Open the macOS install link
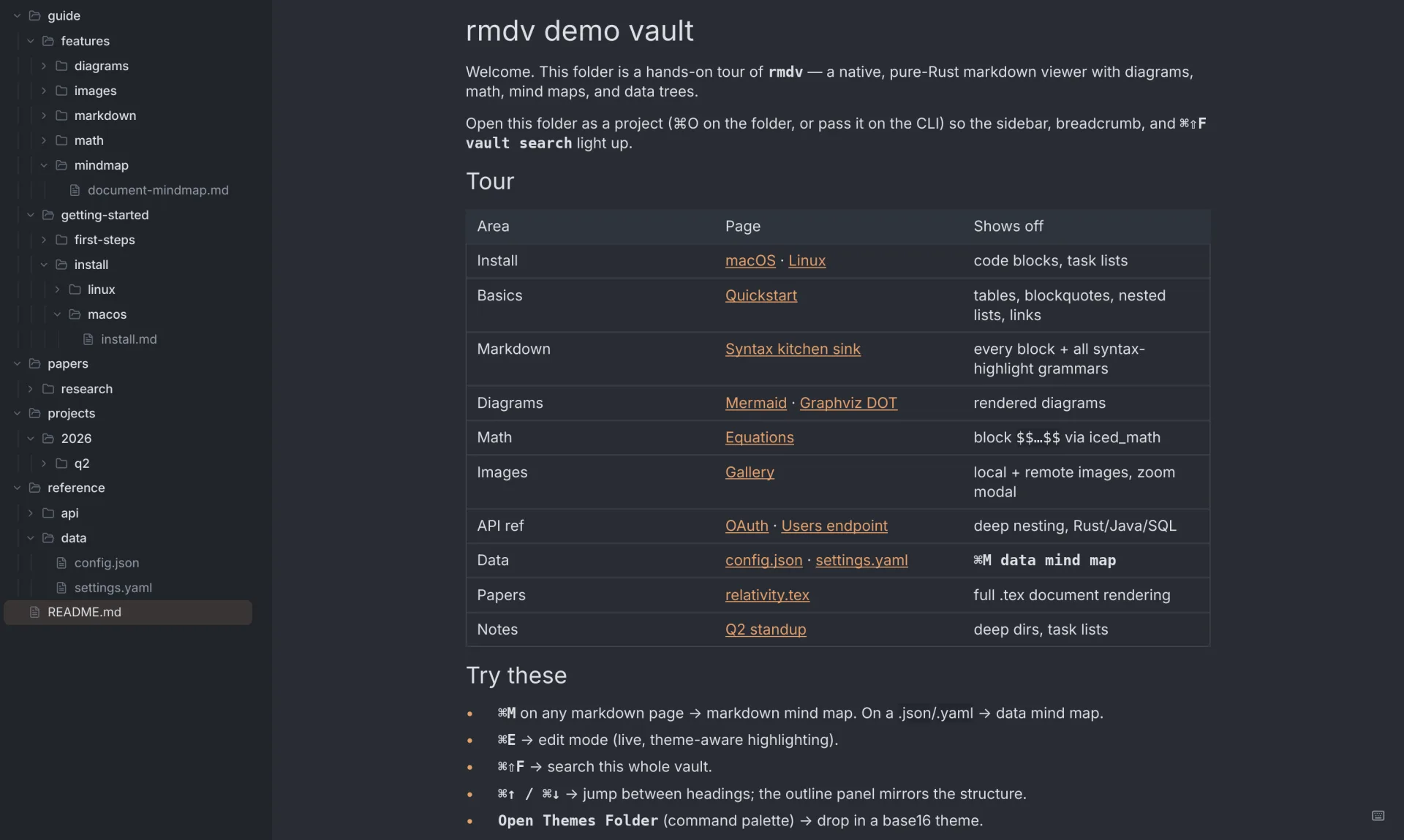The image size is (1404, 840). click(750, 261)
